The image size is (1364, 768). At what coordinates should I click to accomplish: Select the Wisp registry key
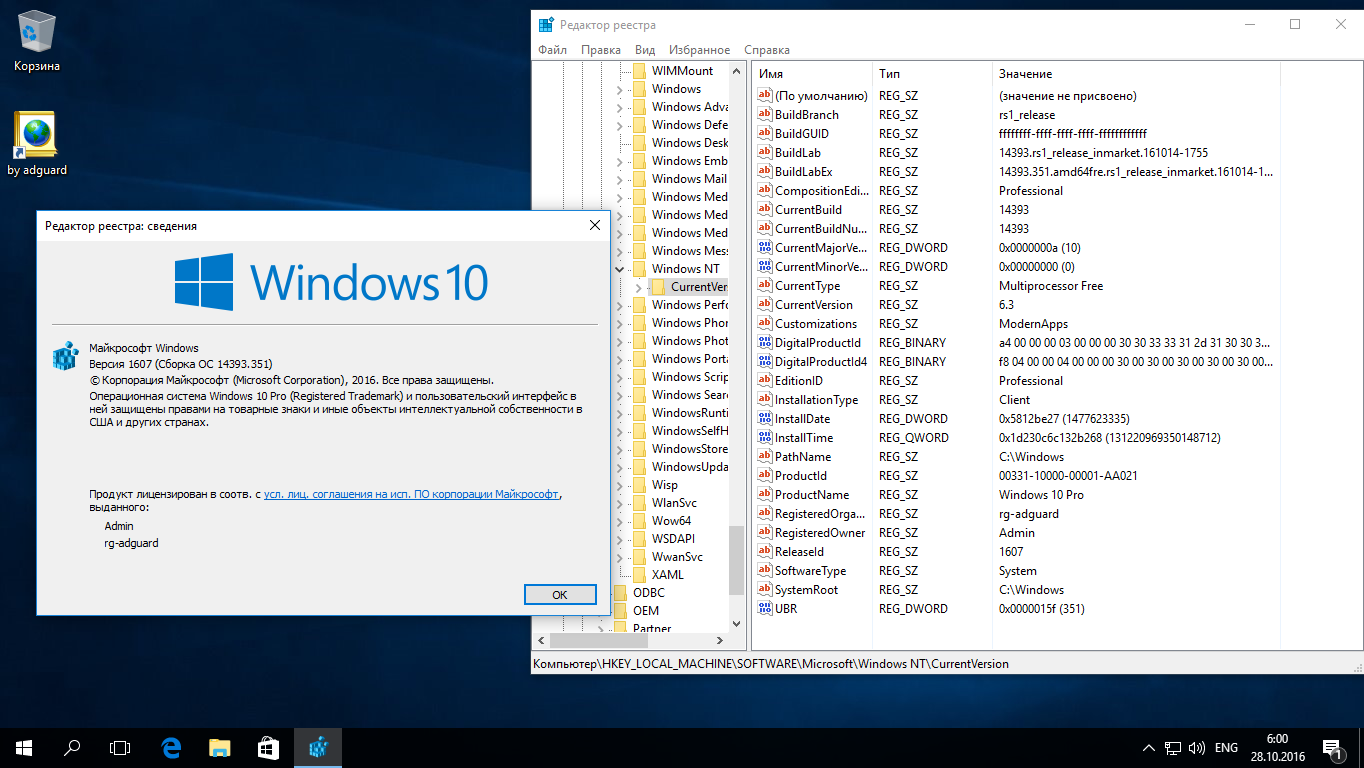coord(664,485)
